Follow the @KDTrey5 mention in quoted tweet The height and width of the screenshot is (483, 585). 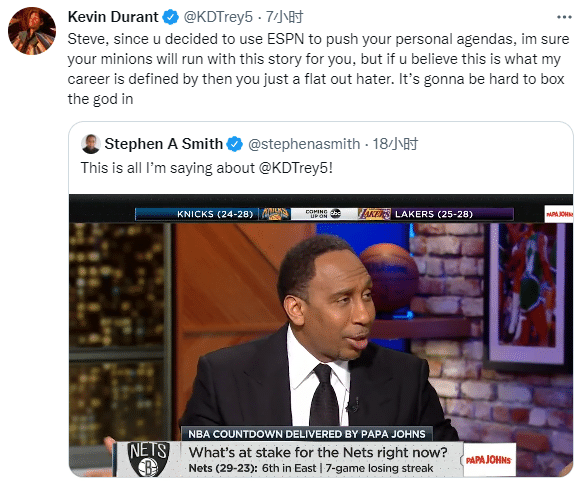[295, 168]
